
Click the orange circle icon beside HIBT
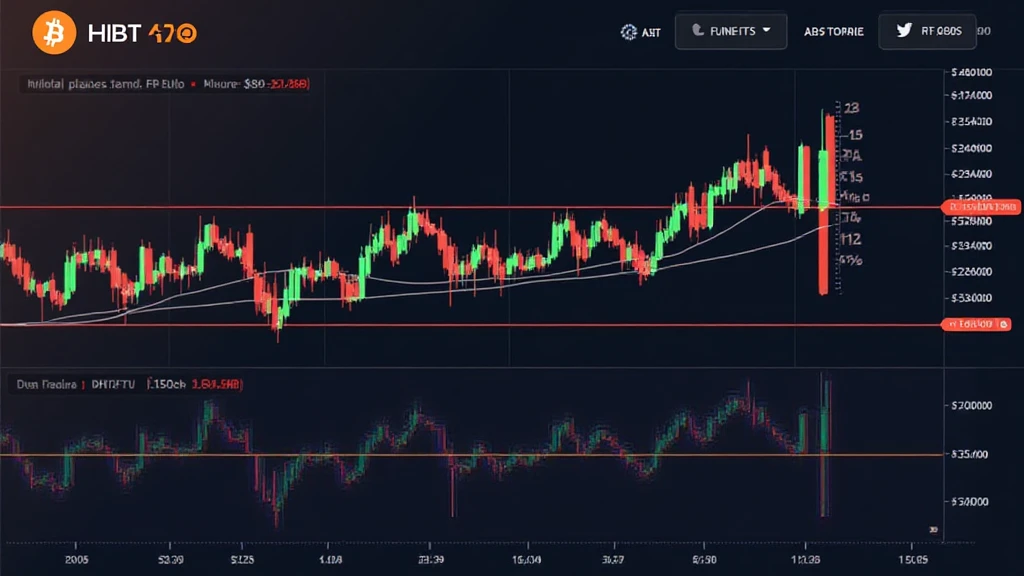(187, 33)
